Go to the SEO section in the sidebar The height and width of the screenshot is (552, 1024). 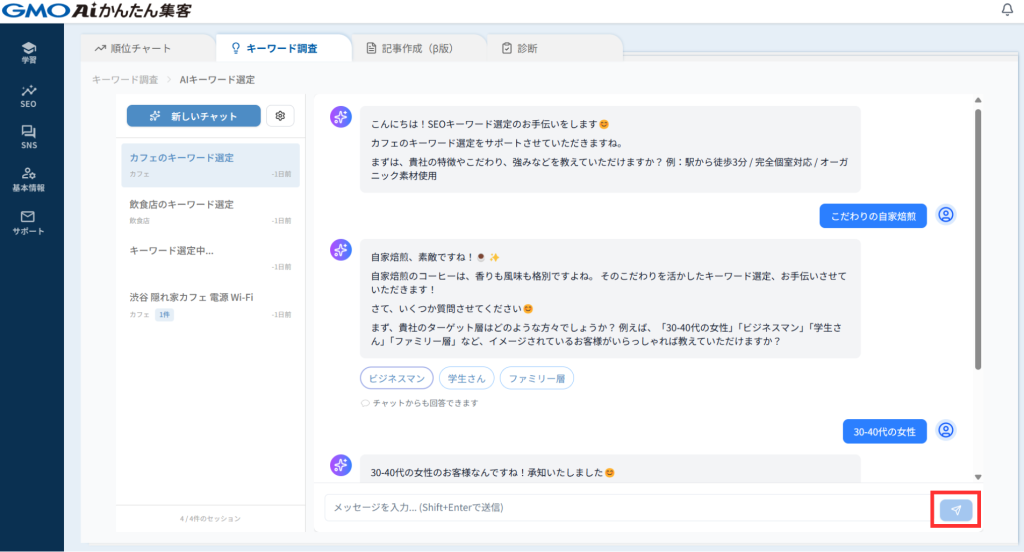(28, 95)
